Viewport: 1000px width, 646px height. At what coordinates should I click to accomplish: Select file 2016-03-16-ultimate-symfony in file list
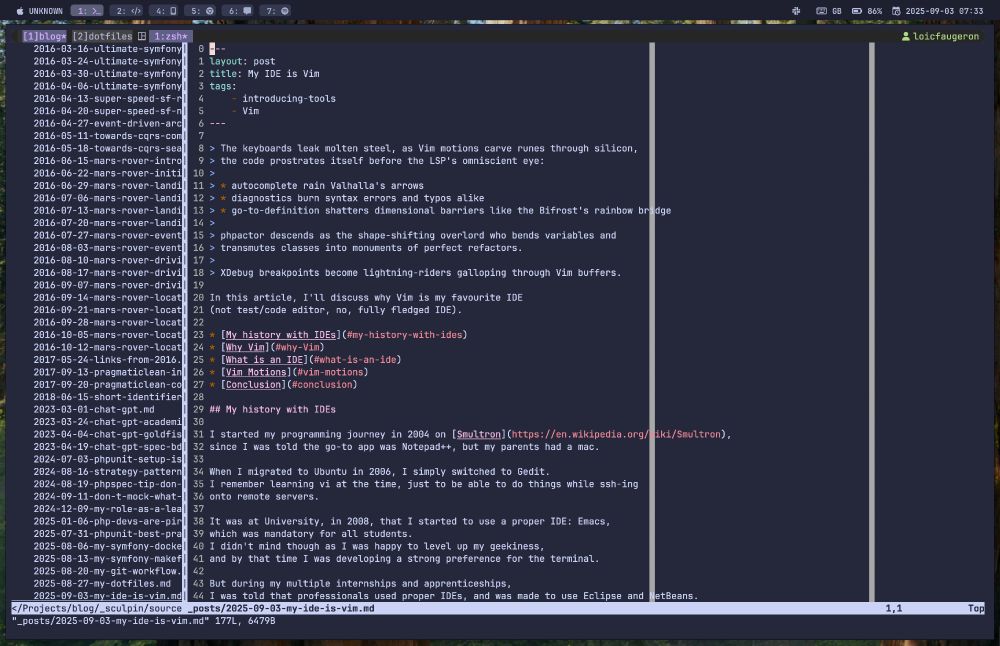(x=107, y=48)
